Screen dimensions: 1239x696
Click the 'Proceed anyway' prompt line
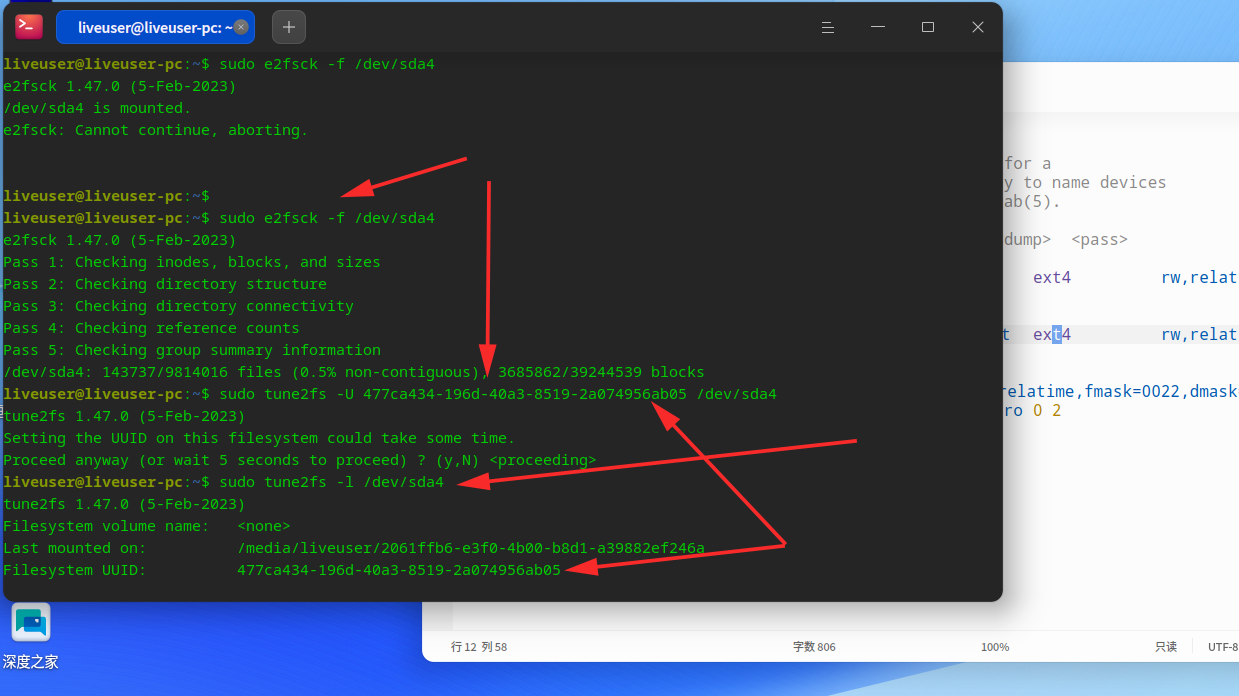pyautogui.click(x=300, y=460)
